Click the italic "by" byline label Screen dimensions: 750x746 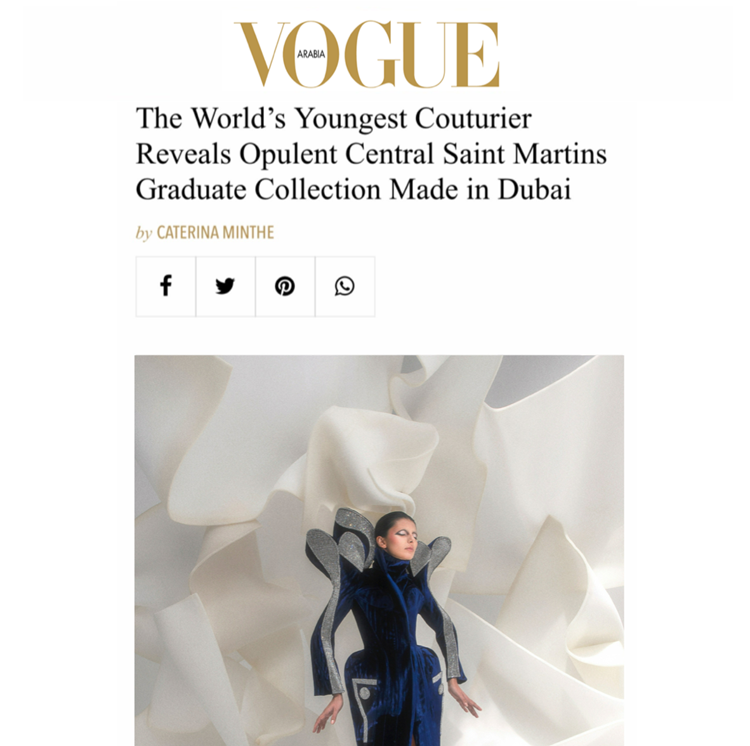click(x=144, y=233)
